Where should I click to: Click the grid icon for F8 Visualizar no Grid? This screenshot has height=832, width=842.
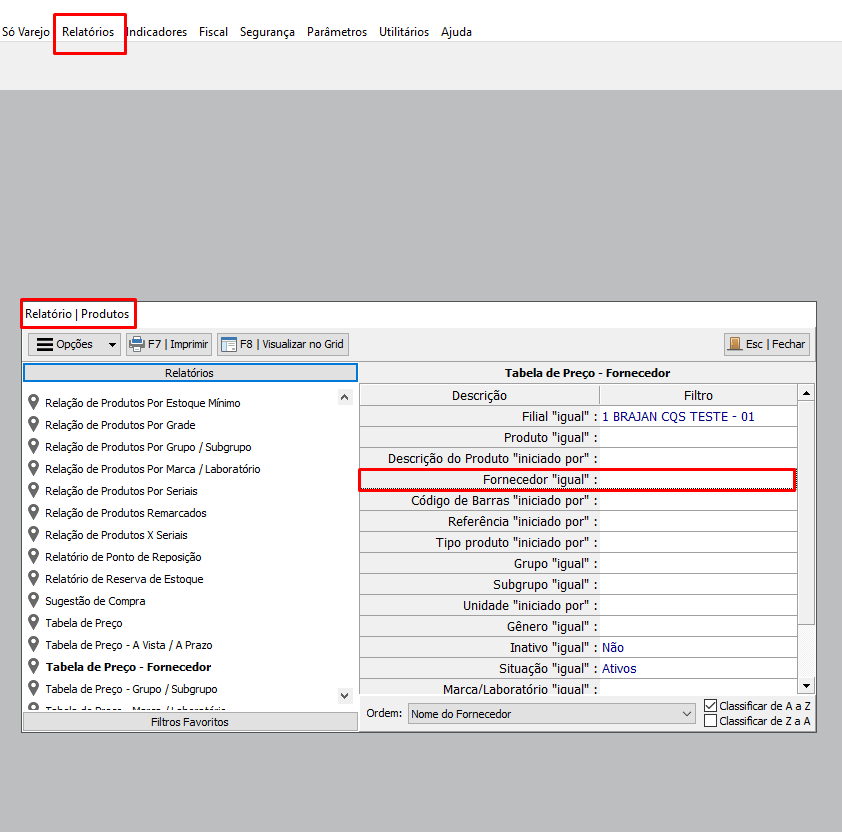point(230,344)
